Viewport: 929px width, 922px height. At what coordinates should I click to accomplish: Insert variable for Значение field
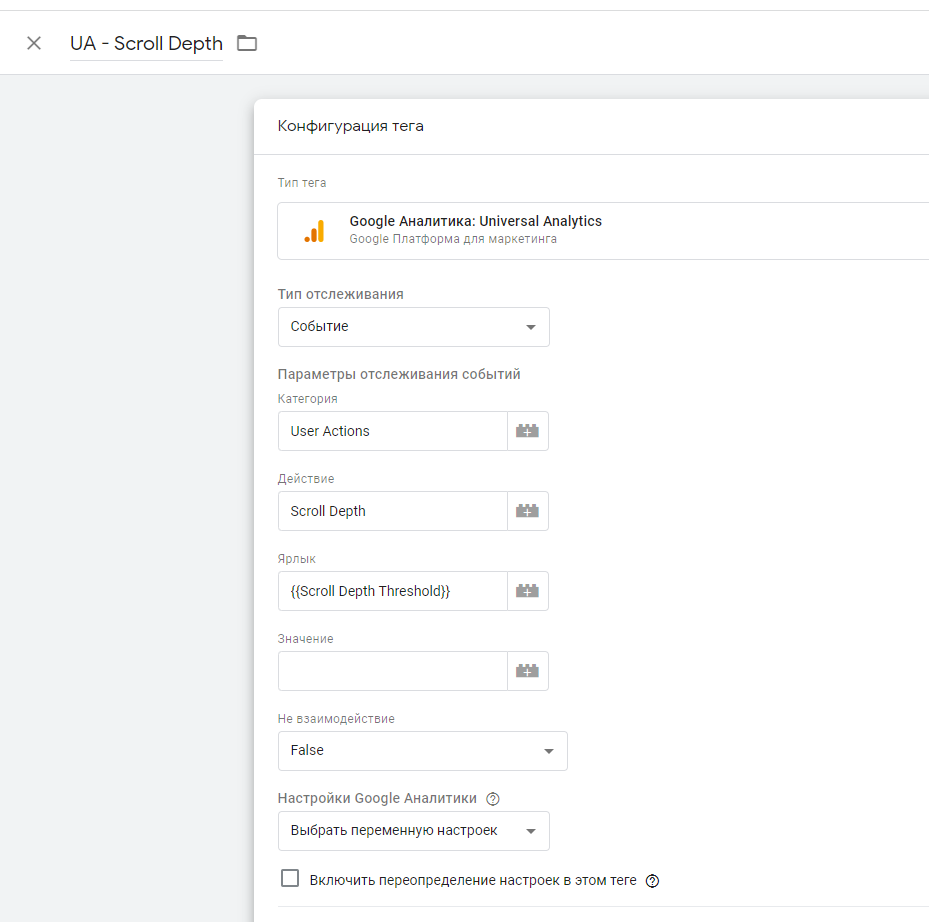[x=527, y=671]
